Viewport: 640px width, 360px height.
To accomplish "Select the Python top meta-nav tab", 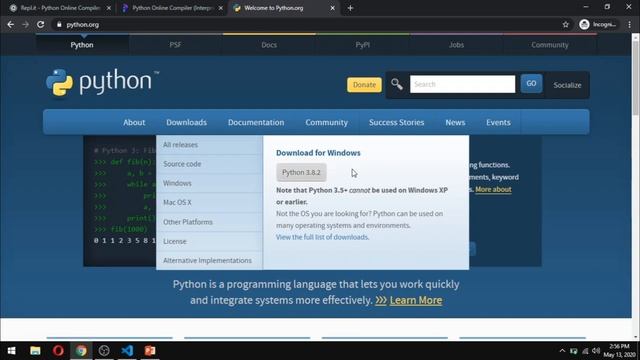I will point(82,45).
